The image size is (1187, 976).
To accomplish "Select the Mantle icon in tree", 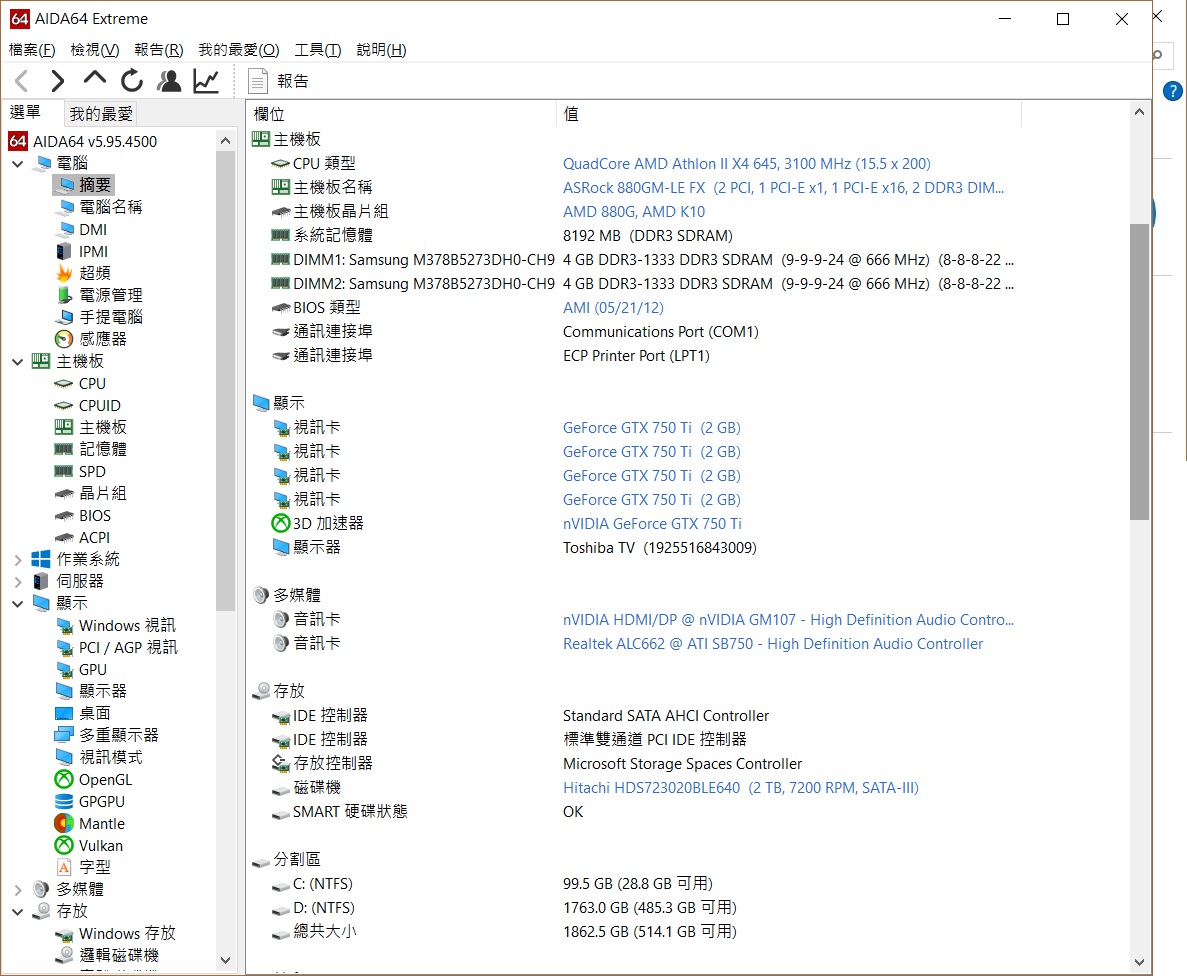I will coord(64,824).
